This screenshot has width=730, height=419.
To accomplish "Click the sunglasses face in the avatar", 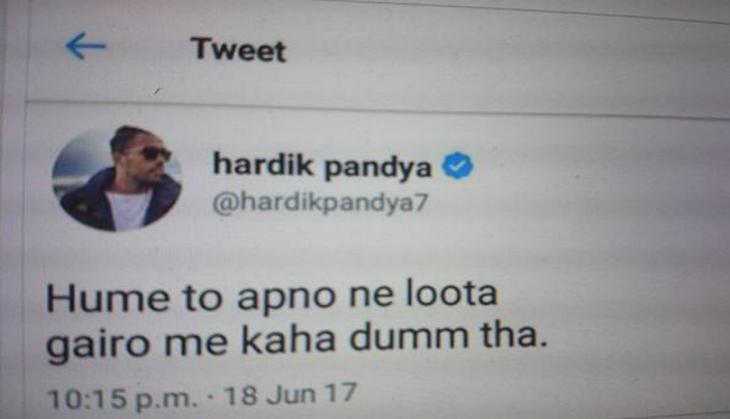I will click(x=150, y=157).
